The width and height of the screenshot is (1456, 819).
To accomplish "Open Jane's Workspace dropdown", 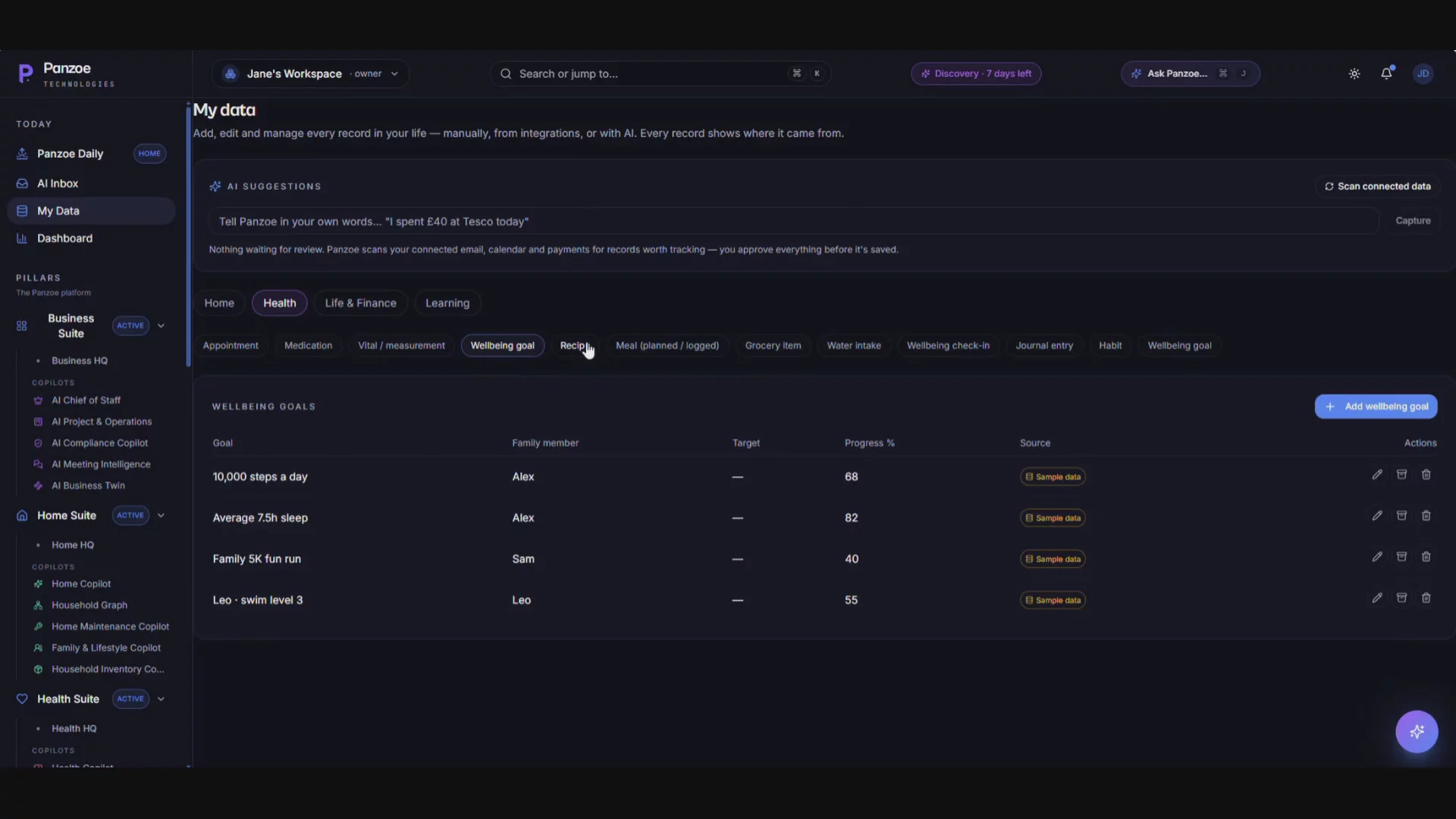I will [x=310, y=74].
